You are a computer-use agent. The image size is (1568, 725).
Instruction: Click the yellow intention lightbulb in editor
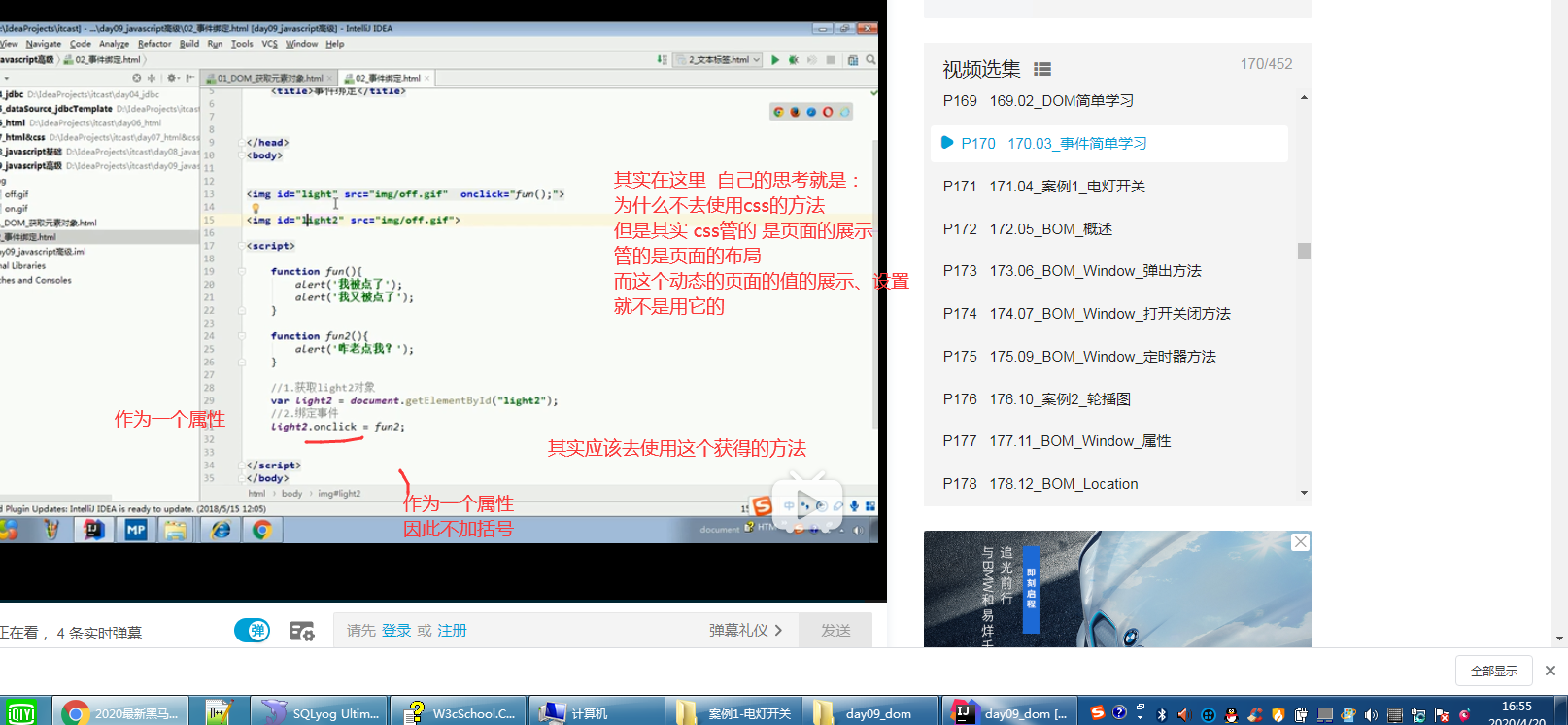click(256, 207)
